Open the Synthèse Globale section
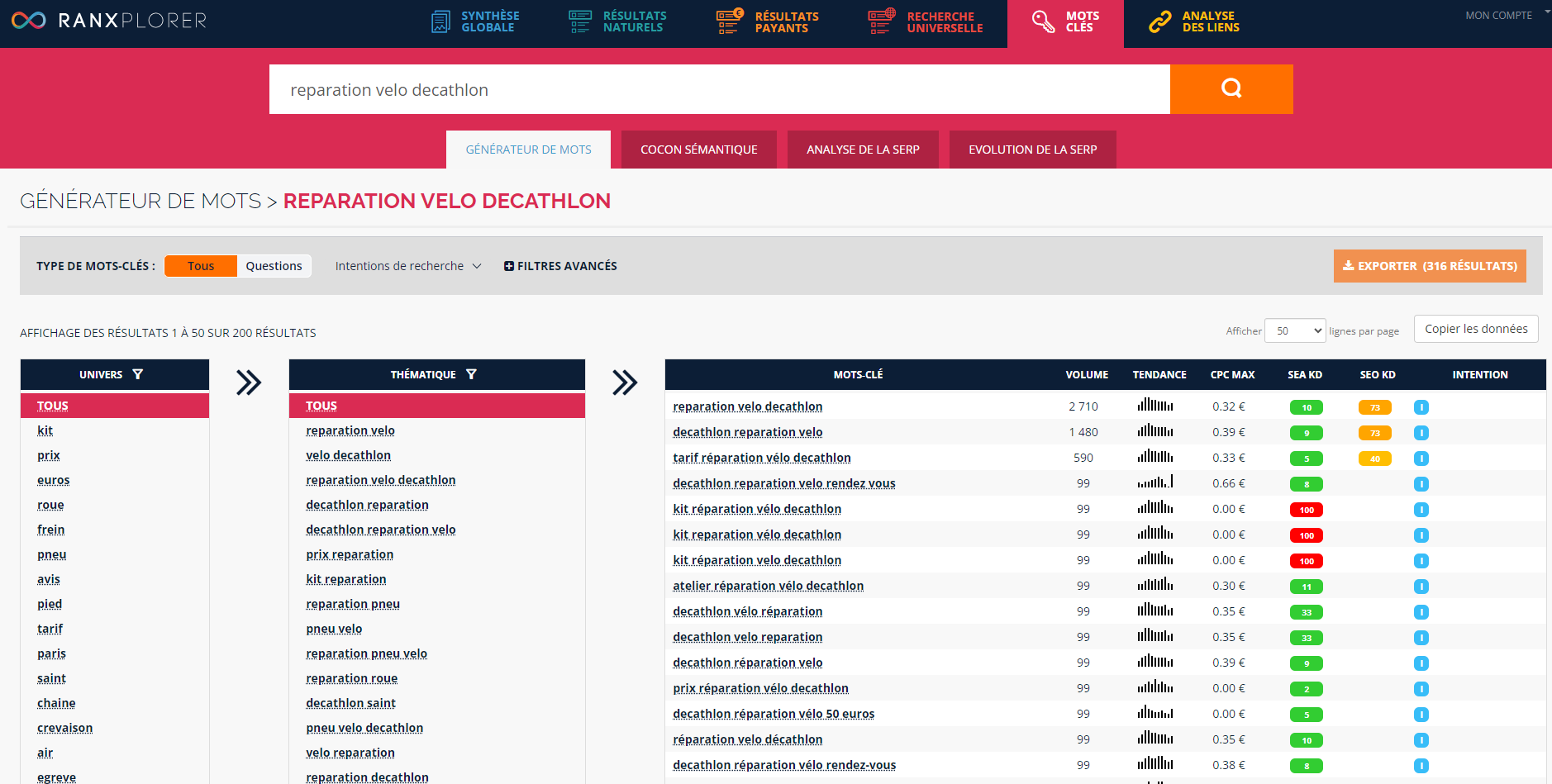This screenshot has height=784, width=1552. (x=475, y=21)
